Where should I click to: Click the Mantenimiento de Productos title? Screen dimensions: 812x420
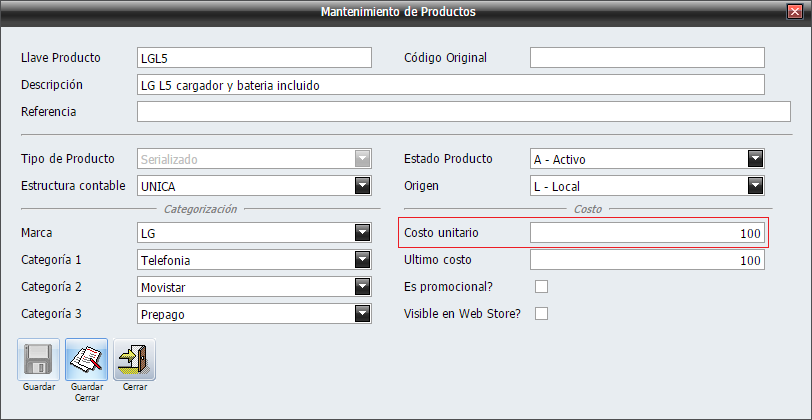pos(398,12)
